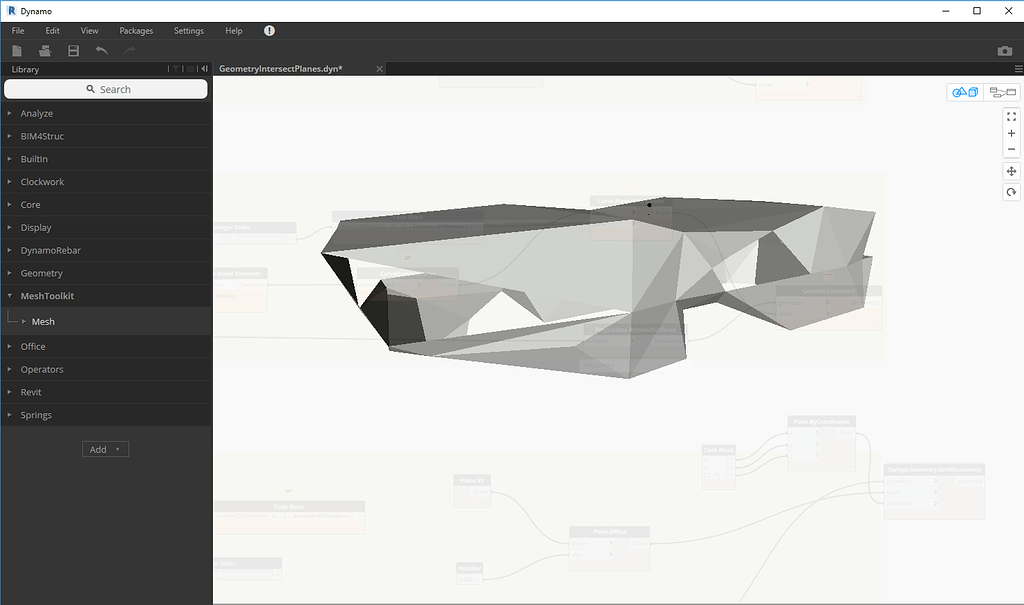Save the graph with the save icon
The height and width of the screenshot is (605, 1024).
(x=73, y=50)
